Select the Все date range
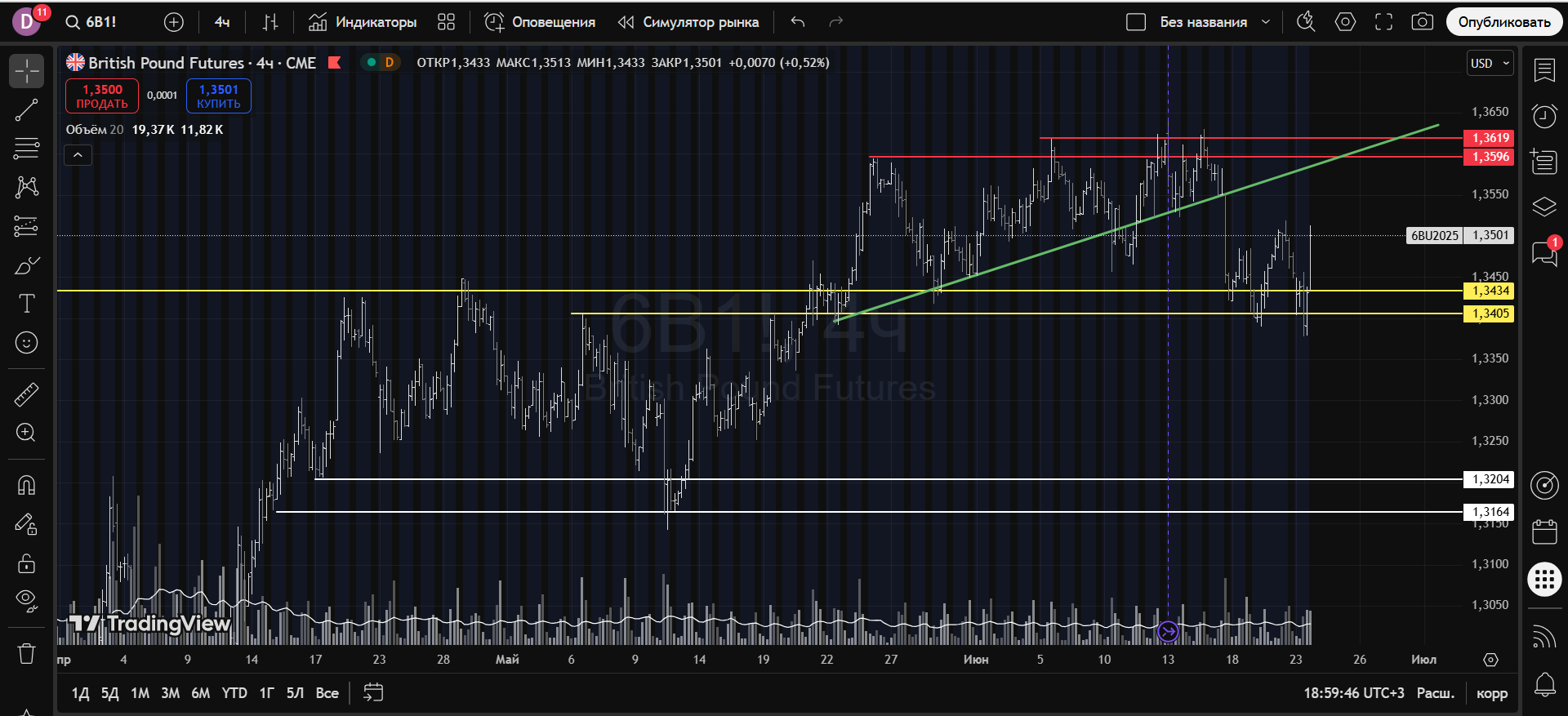 [327, 693]
